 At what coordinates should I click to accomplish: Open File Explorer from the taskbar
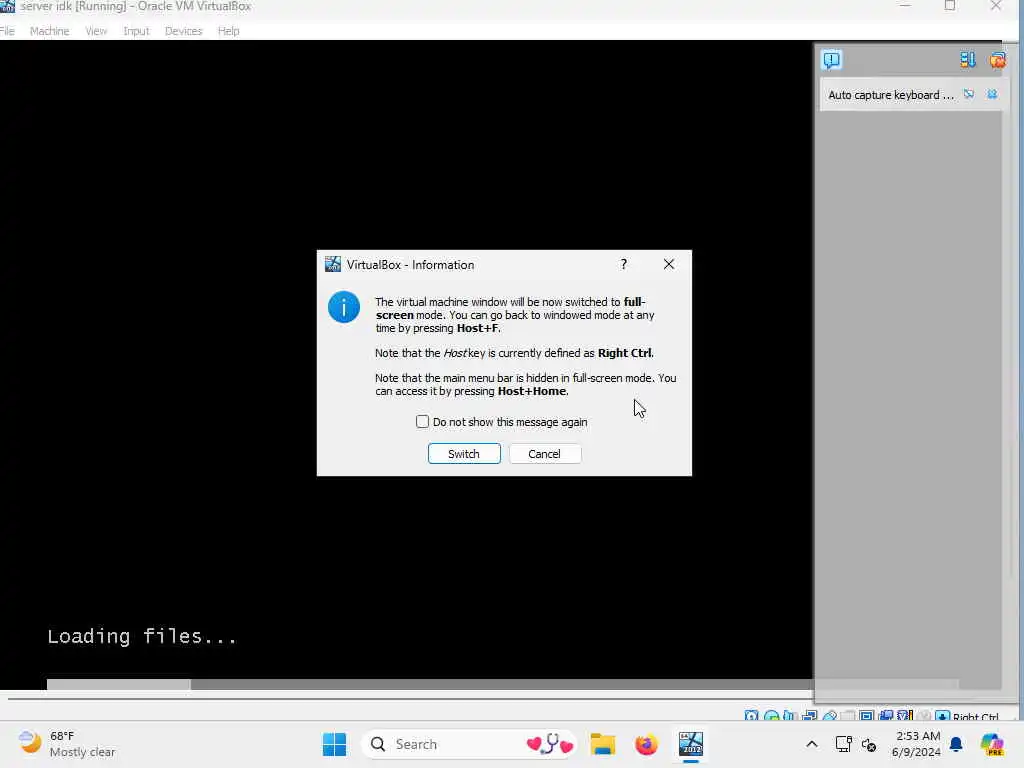click(x=603, y=744)
